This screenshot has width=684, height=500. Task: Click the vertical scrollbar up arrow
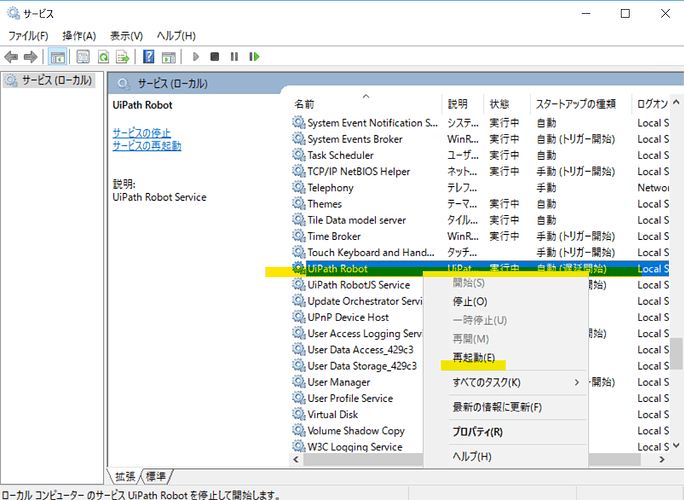coord(676,102)
